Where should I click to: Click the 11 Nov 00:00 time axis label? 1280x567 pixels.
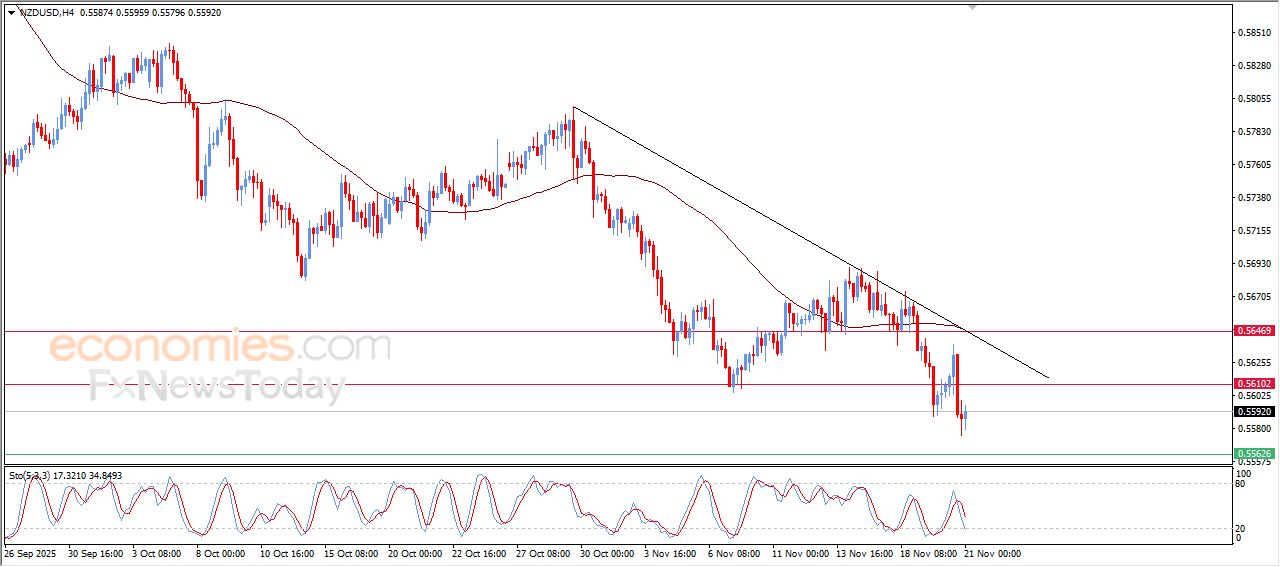(799, 552)
